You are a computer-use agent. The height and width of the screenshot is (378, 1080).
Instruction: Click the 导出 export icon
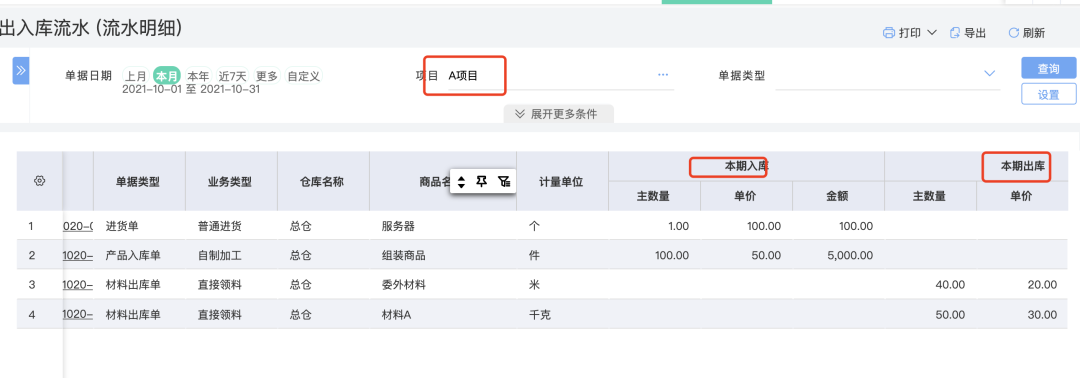point(955,32)
